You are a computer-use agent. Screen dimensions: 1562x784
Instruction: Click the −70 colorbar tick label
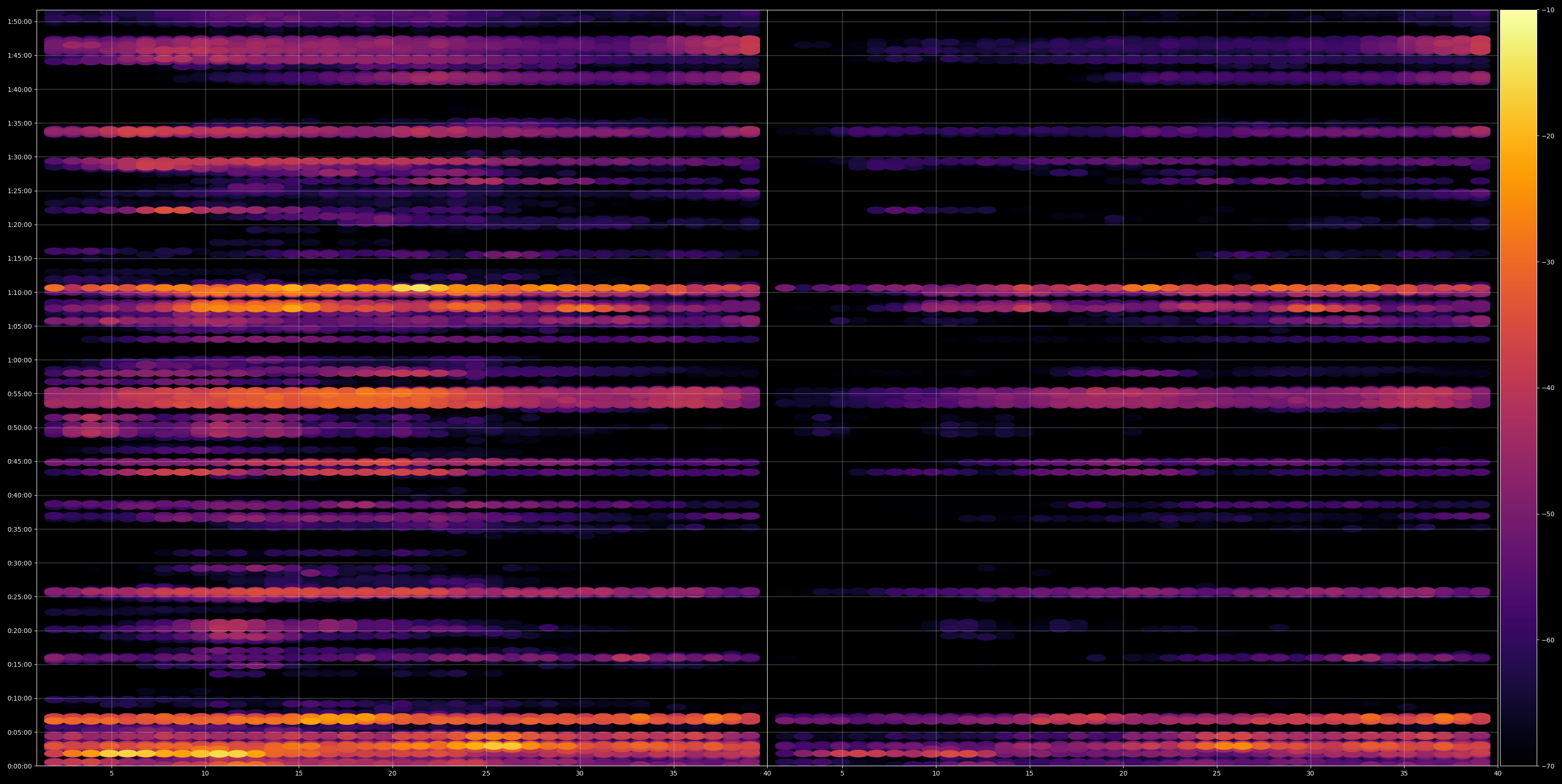(1547, 766)
